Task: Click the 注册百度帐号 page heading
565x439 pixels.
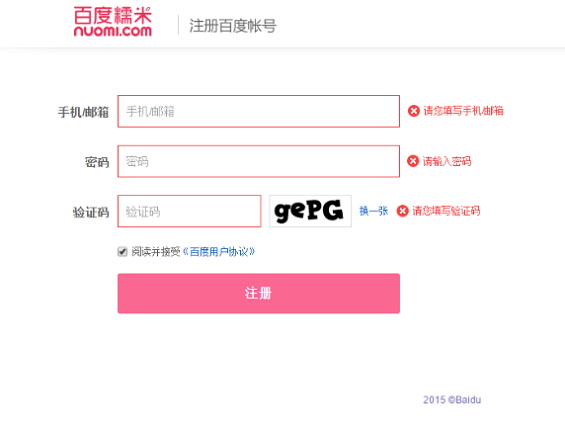Action: [233, 26]
